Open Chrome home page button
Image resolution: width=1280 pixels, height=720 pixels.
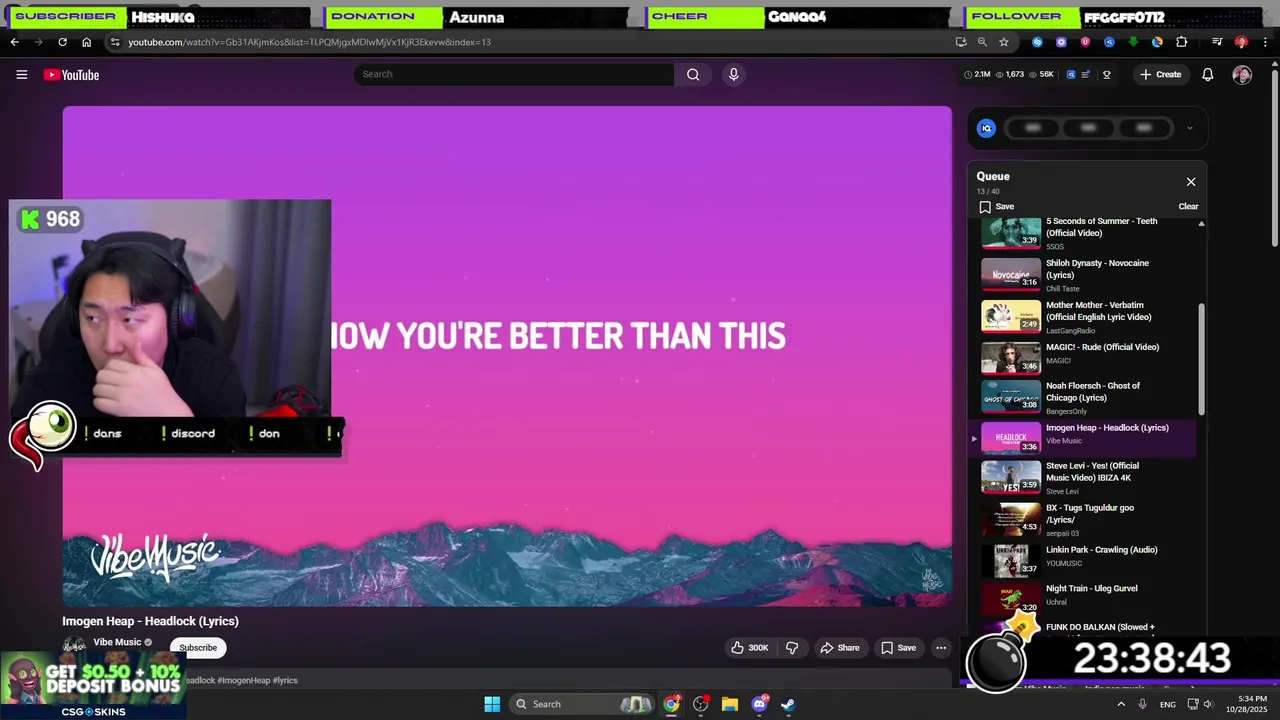86,42
